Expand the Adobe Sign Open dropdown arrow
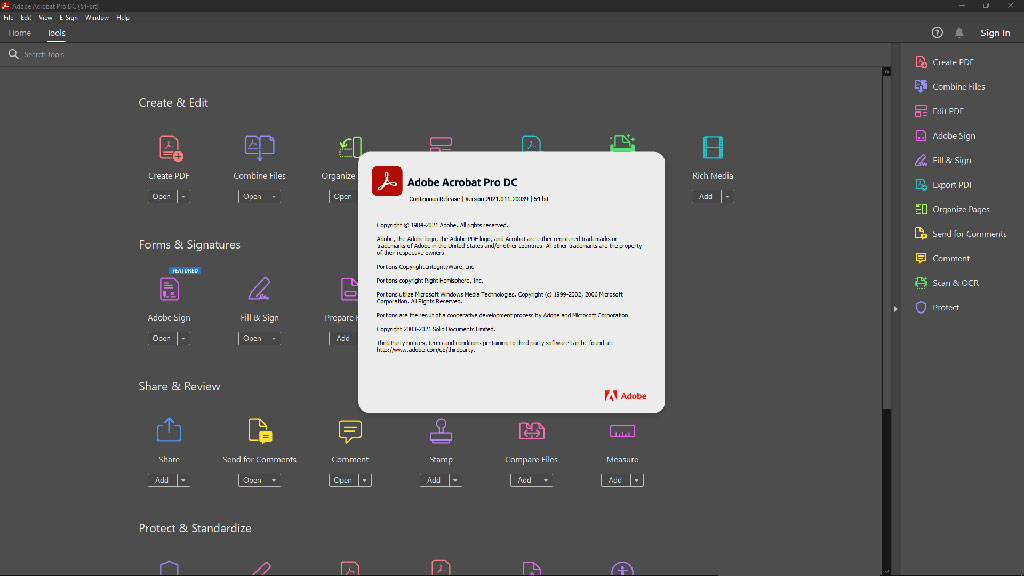The width and height of the screenshot is (1024, 576). click(184, 338)
